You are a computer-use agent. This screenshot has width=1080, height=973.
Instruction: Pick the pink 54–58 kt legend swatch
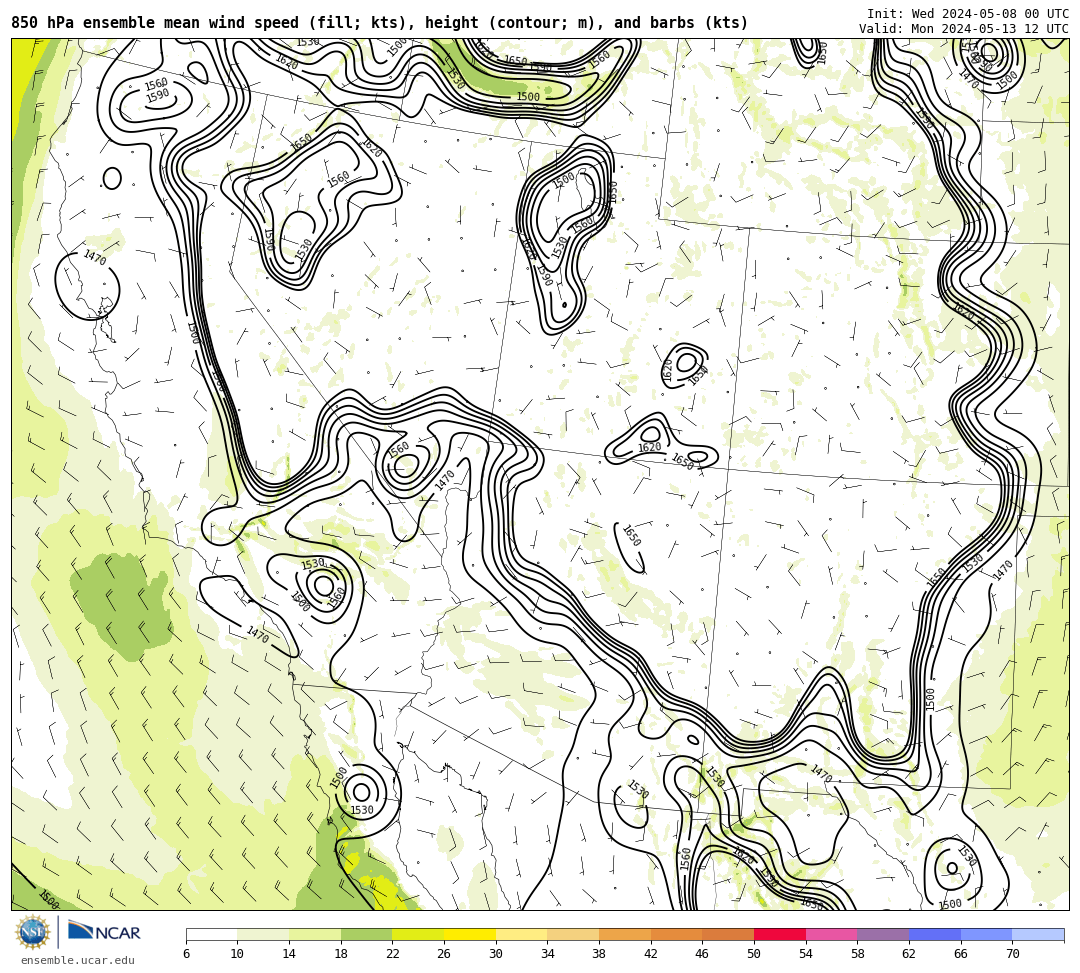point(831,934)
